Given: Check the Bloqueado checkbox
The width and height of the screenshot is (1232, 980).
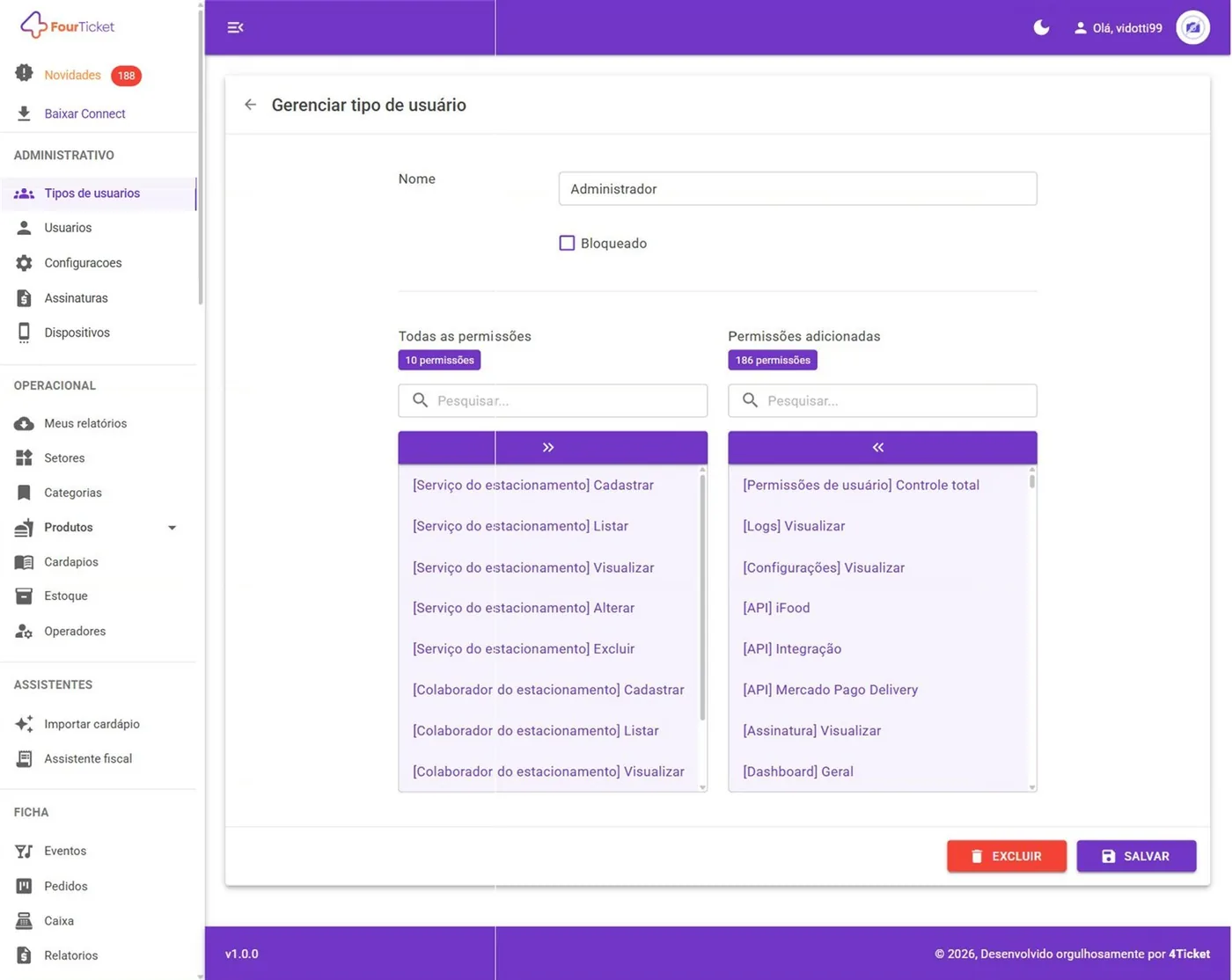Looking at the screenshot, I should coord(567,243).
